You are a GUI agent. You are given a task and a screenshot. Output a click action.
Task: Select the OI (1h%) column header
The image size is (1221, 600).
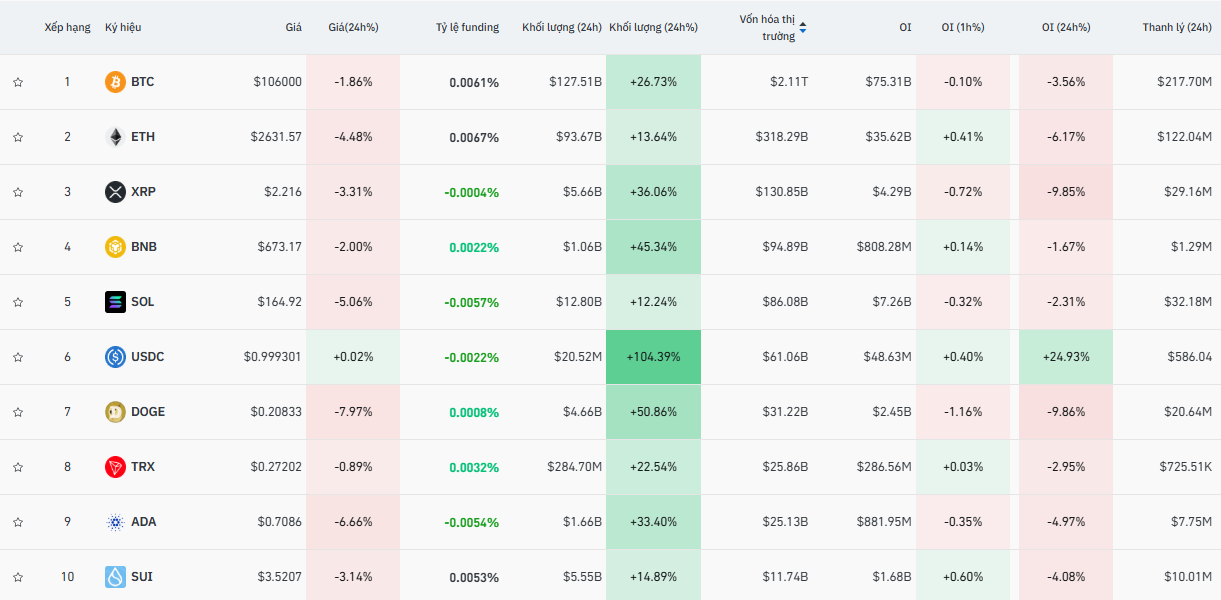point(962,28)
